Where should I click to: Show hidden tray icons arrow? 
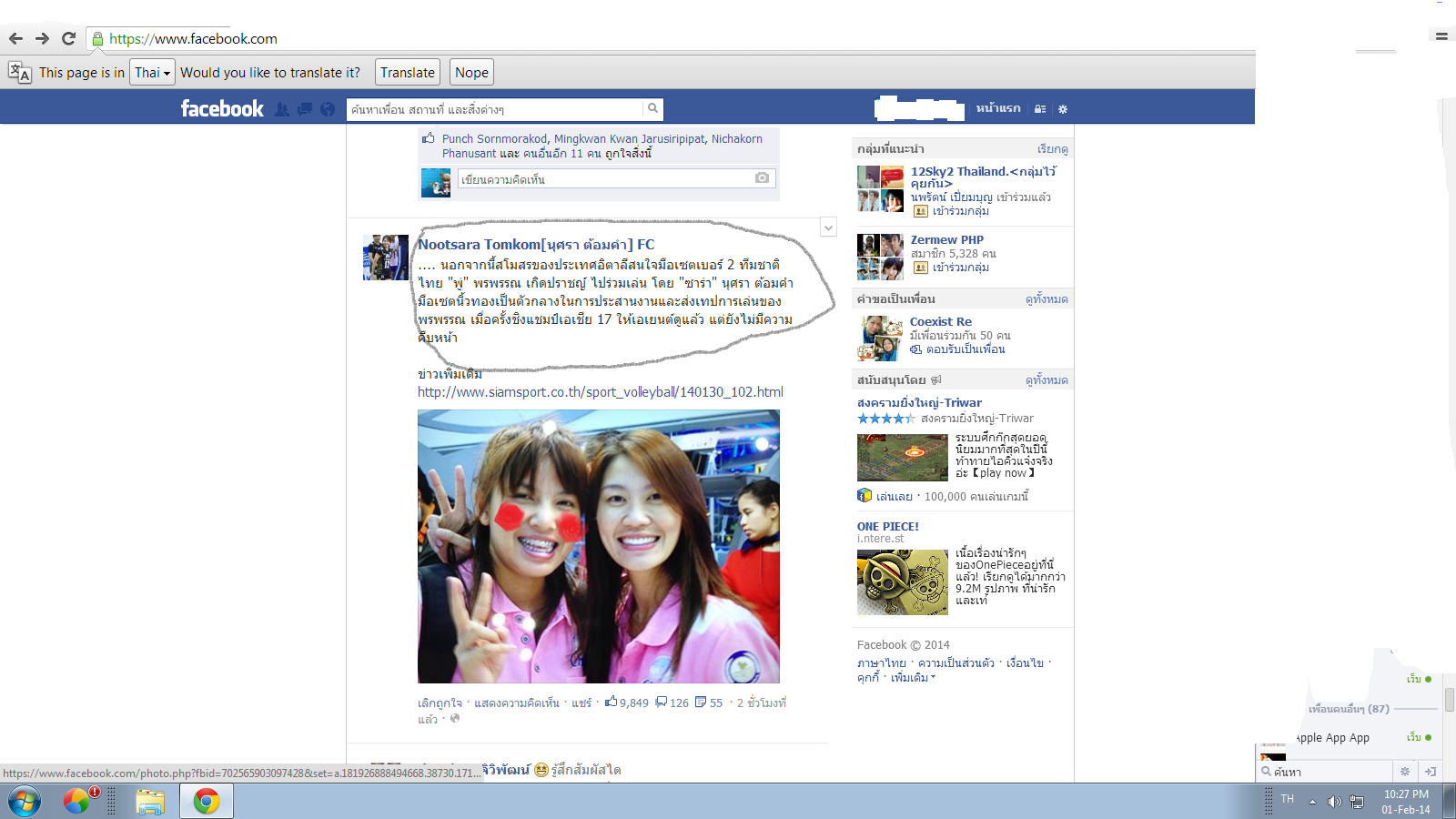coord(1312,802)
